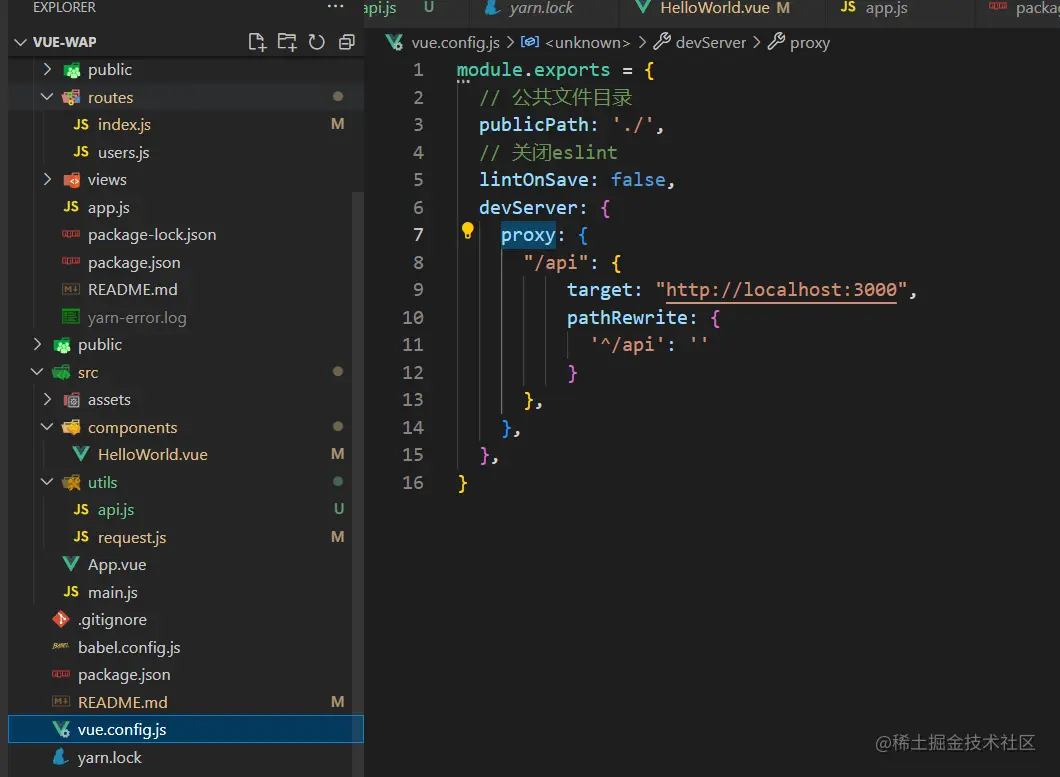Collapse all folders in Explorer
The height and width of the screenshot is (777, 1060).
click(x=346, y=42)
